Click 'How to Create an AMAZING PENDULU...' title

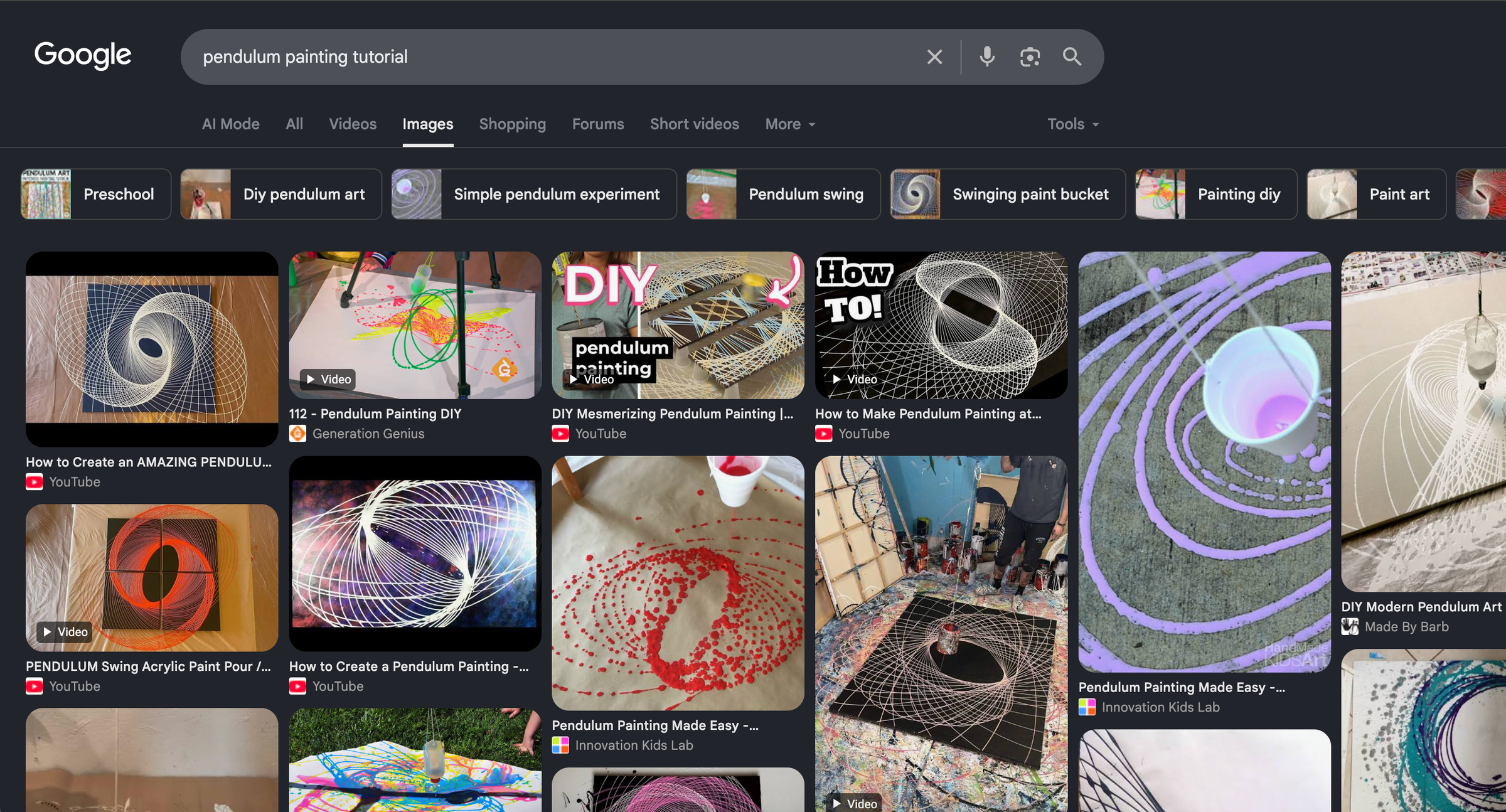tap(149, 462)
